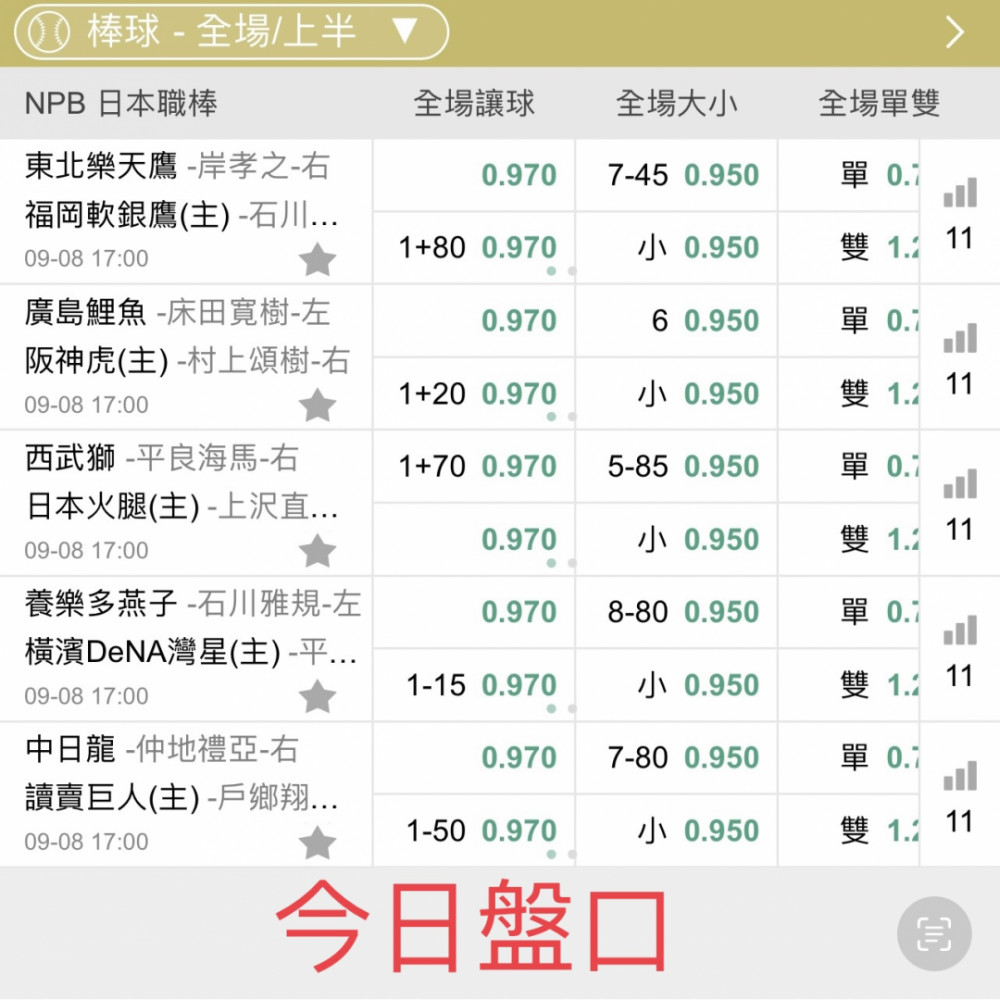Bet 雙 even for 中日龍 match
The image size is (1000, 1000).
click(849, 830)
